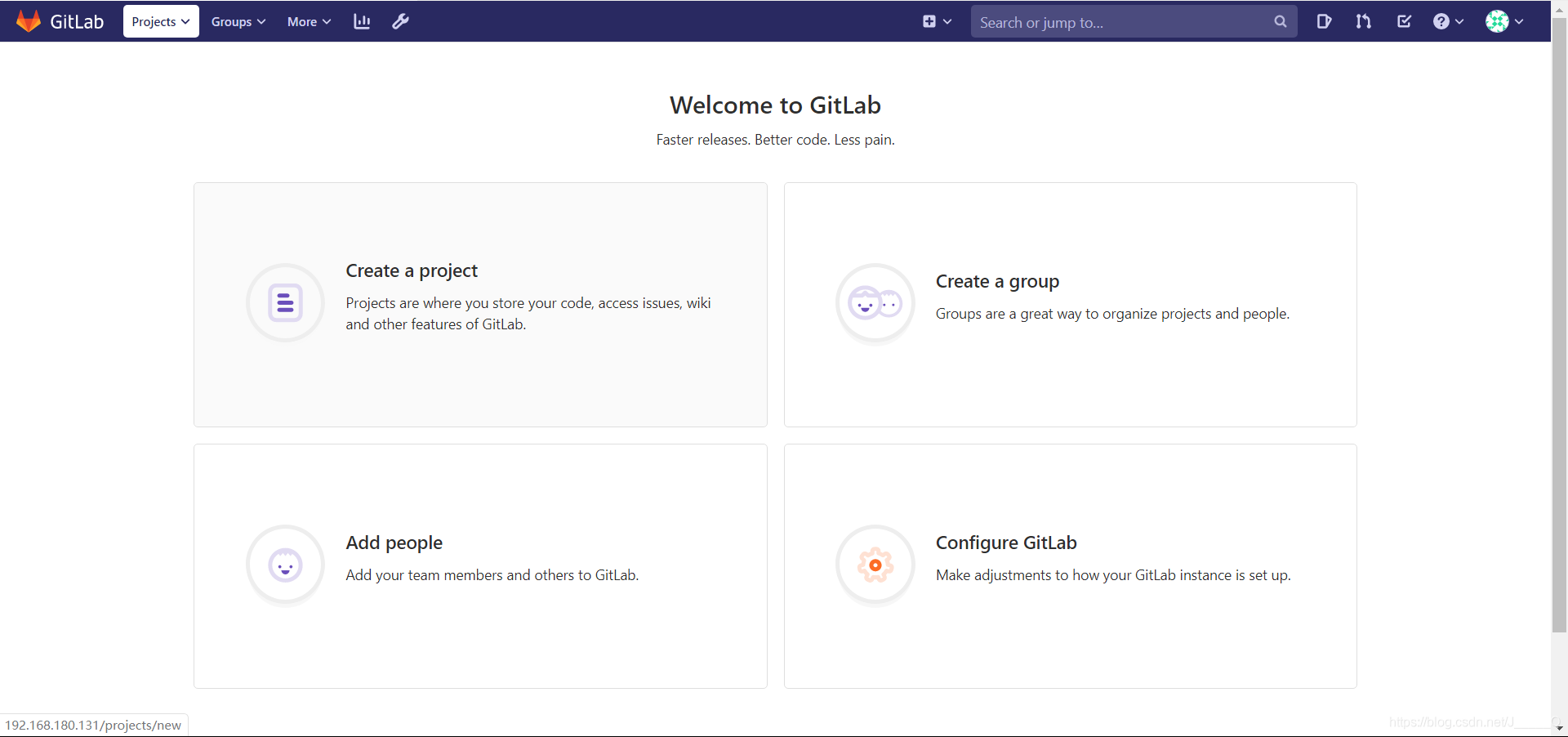Click the search magnifier icon
The height and width of the screenshot is (737, 1568).
(1280, 22)
